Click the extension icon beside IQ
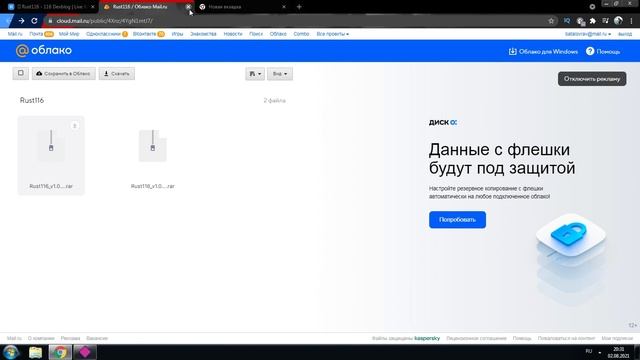 tap(580, 20)
